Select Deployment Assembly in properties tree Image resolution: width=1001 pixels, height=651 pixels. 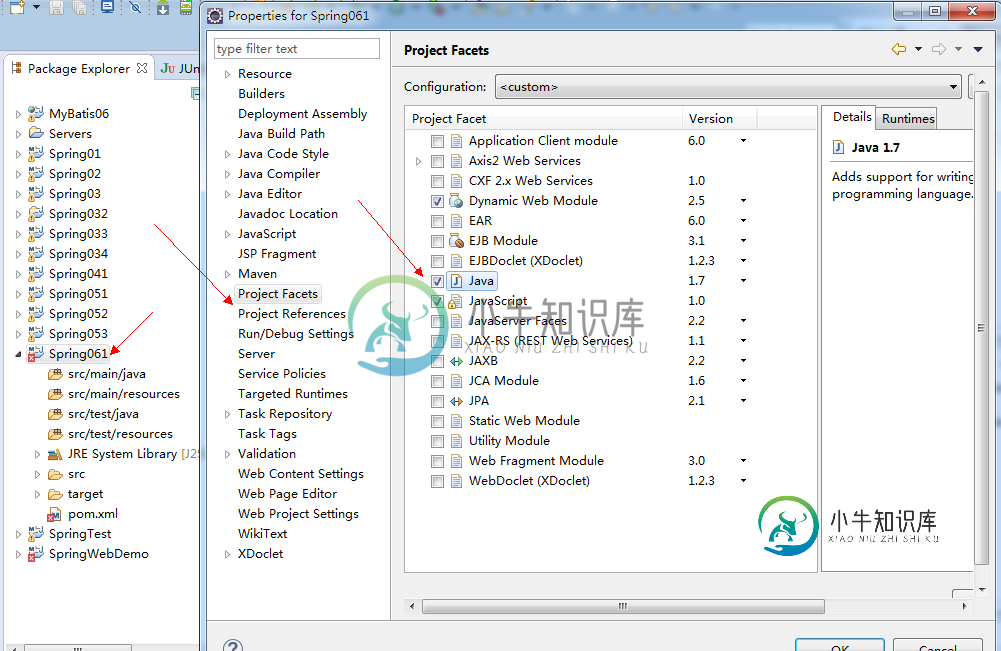pyautogui.click(x=303, y=114)
